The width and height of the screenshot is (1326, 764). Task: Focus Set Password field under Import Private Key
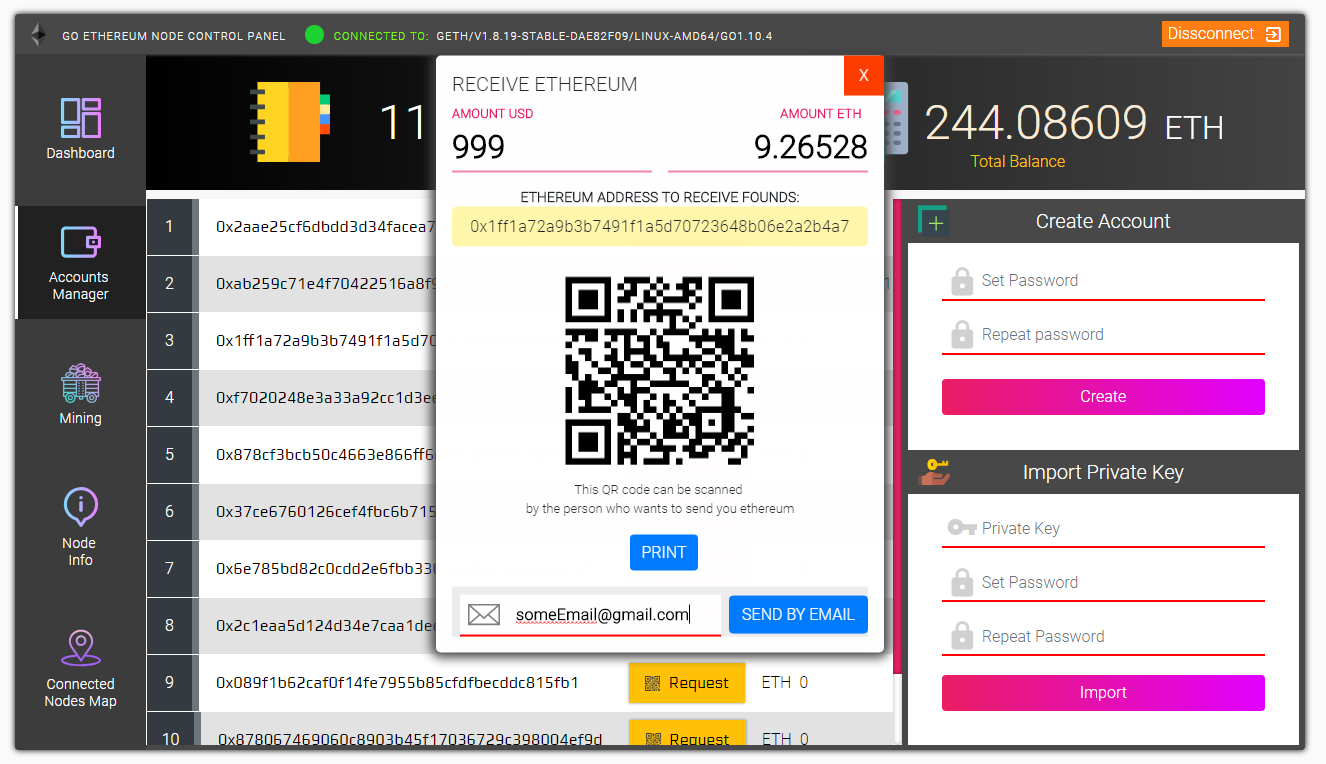[x=1103, y=583]
